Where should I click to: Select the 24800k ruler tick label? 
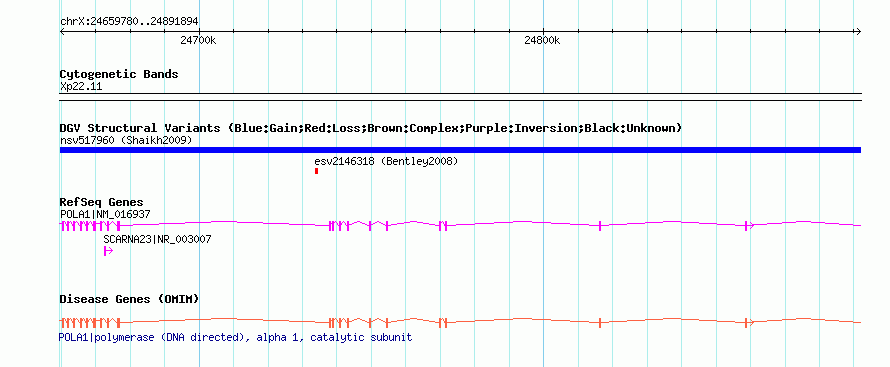click(x=542, y=40)
